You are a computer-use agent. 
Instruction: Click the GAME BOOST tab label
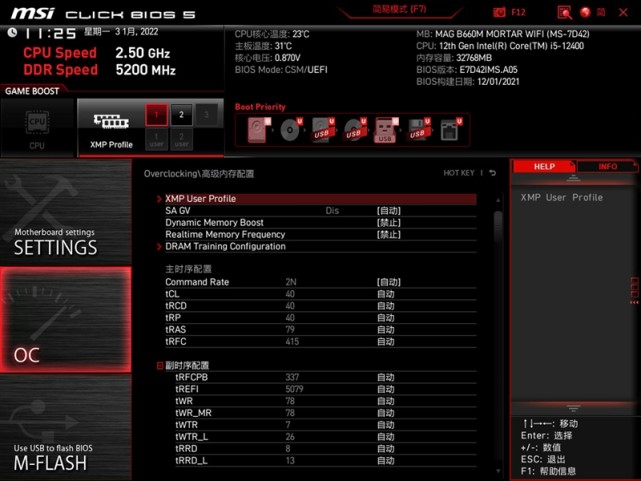click(32, 91)
